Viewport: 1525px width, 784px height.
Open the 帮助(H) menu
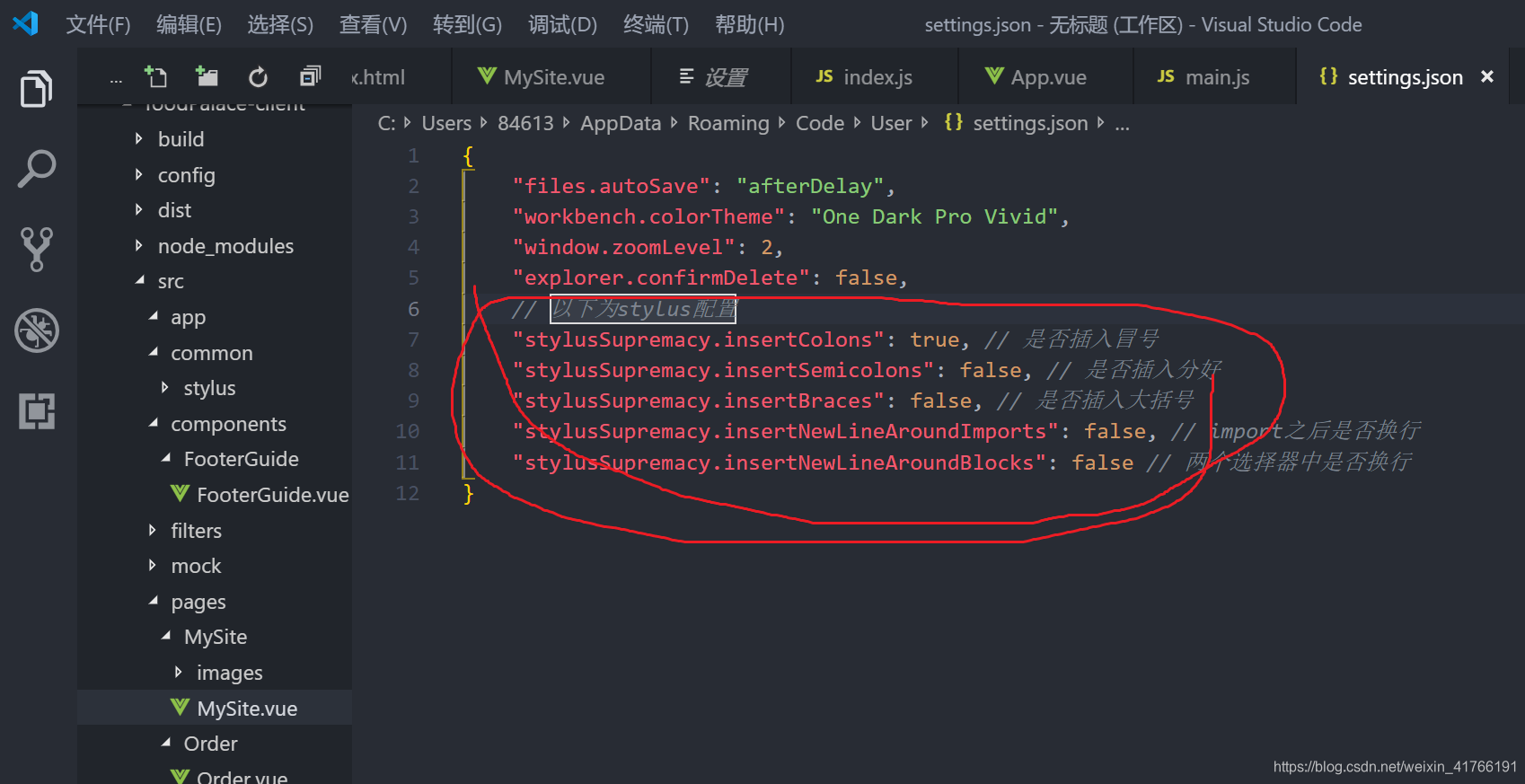(x=749, y=24)
